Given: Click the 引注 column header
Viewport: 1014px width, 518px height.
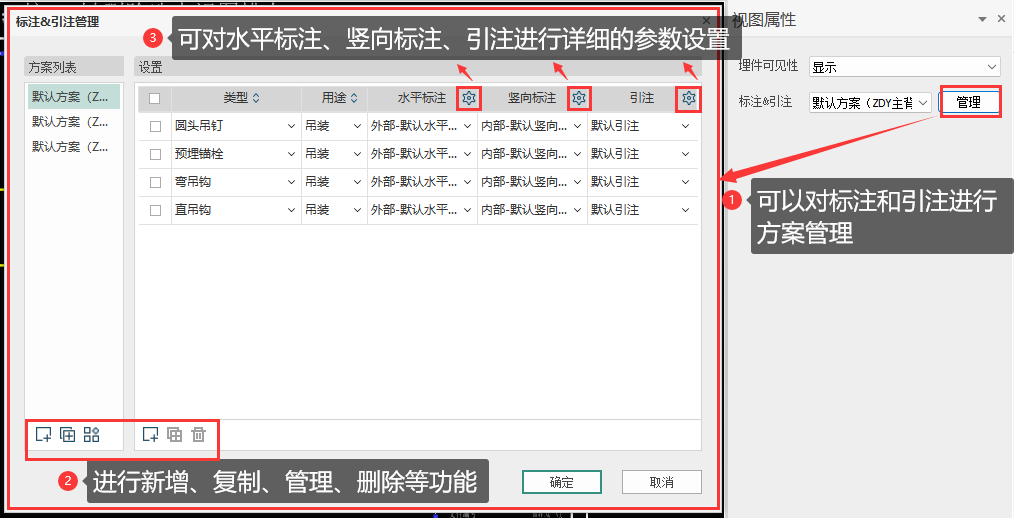Looking at the screenshot, I should click(x=642, y=98).
